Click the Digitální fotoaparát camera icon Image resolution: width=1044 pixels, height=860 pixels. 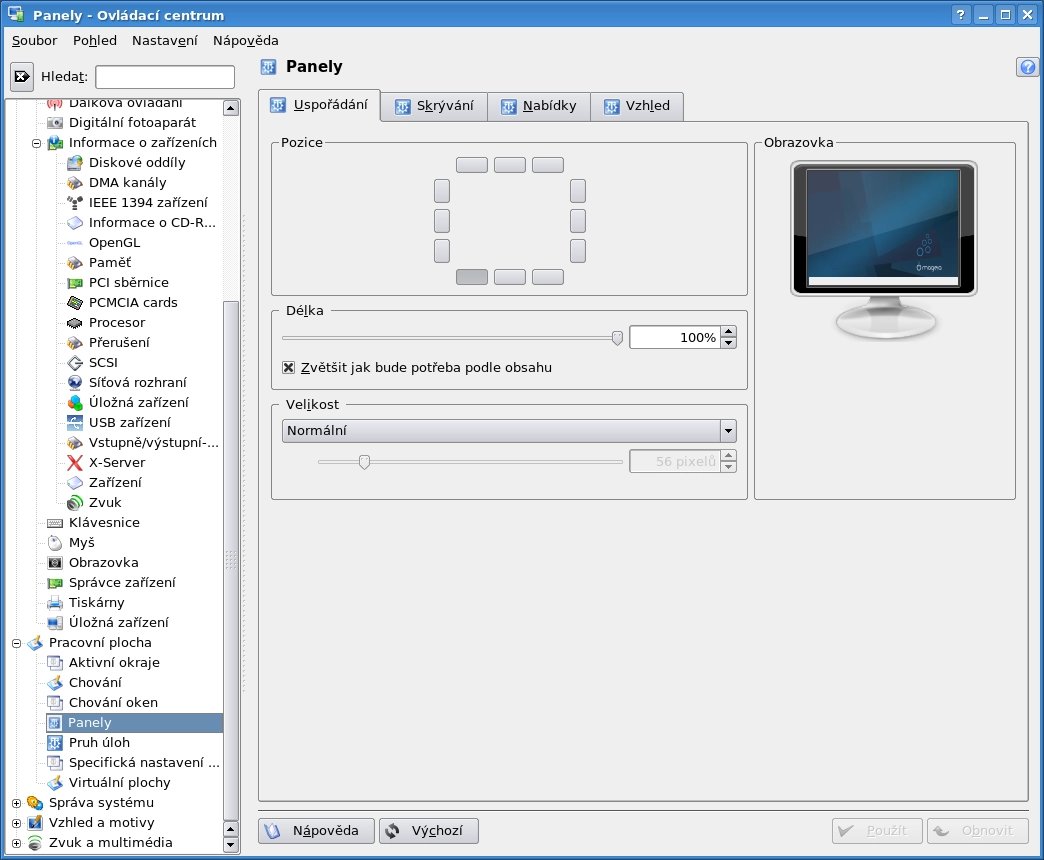tap(55, 123)
